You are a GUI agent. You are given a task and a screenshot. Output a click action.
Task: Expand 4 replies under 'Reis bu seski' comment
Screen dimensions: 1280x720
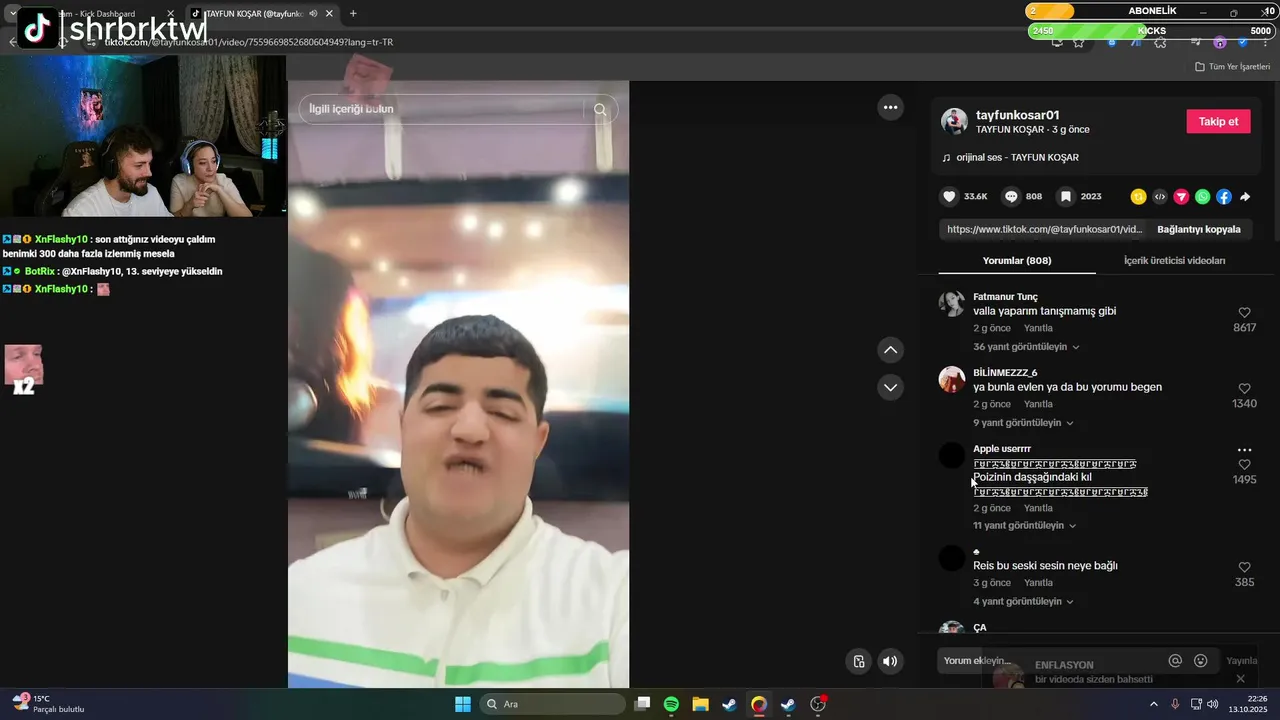click(1023, 602)
